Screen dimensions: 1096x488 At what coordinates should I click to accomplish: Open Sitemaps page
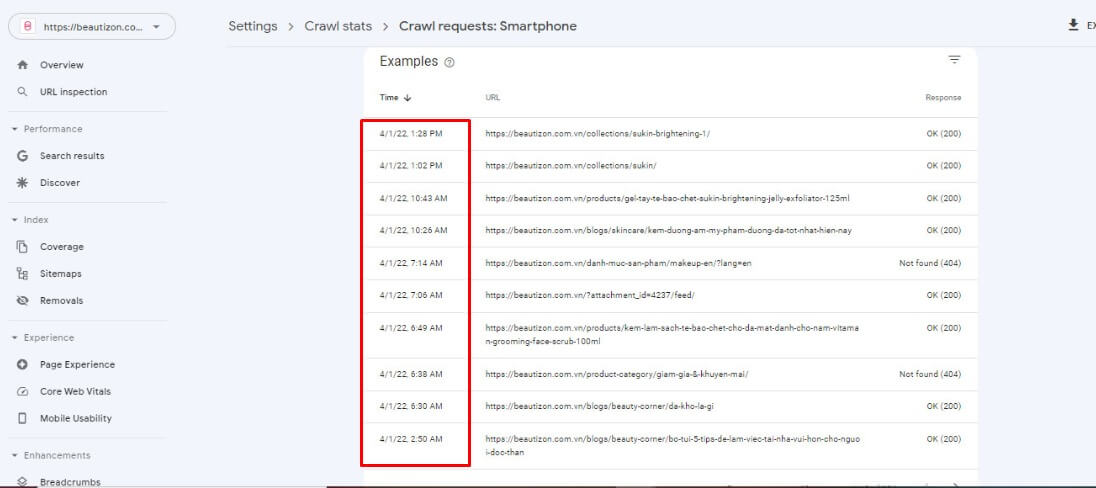[x=61, y=273]
